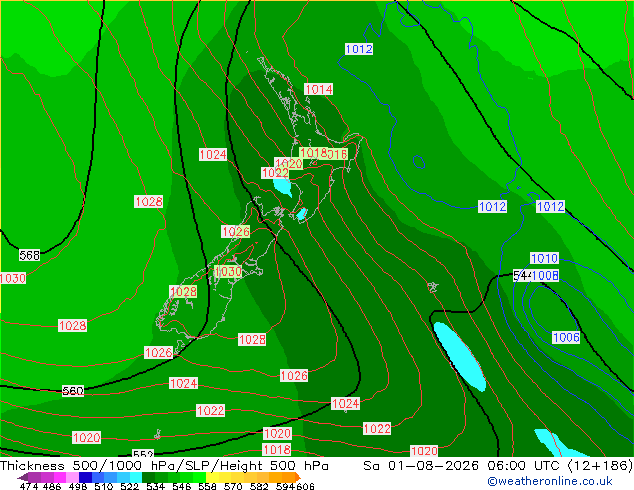Viewport: 634px width, 490px height.
Task: Click the map title 'Thickness 500/1000 hPa/SLP/Height 500 hPa'
Action: point(164,466)
